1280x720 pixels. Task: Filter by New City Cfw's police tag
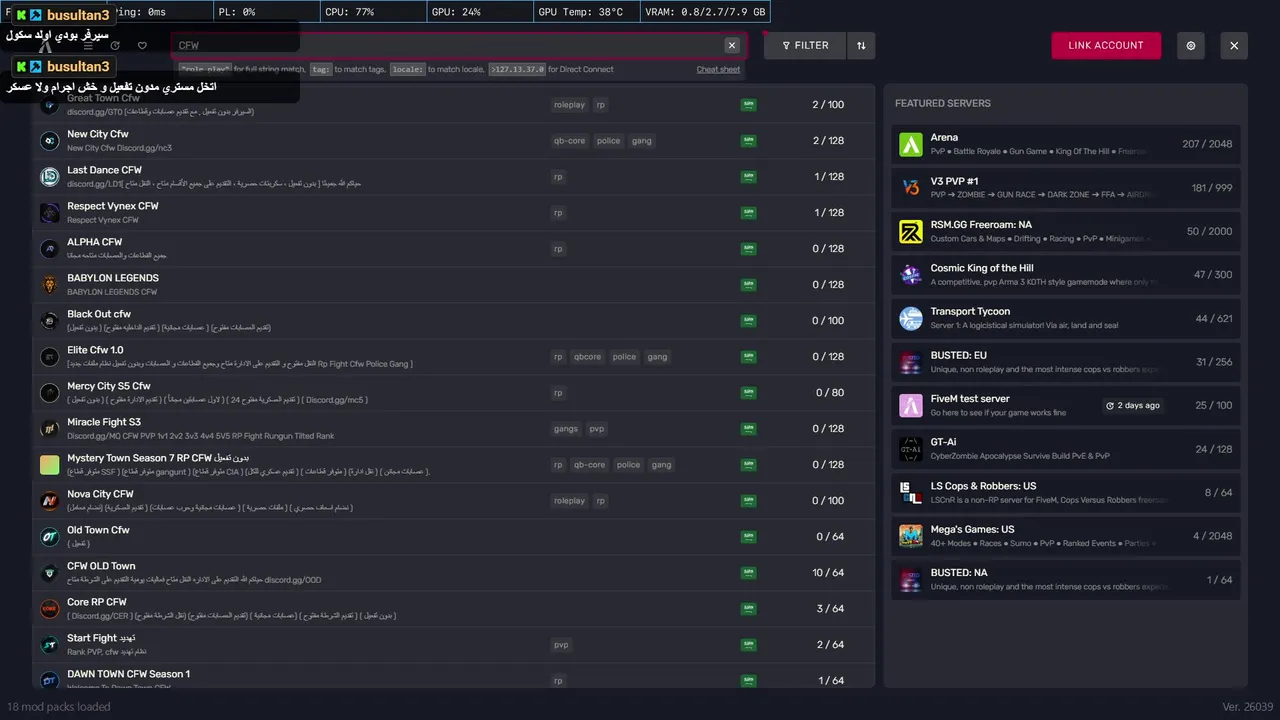609,141
